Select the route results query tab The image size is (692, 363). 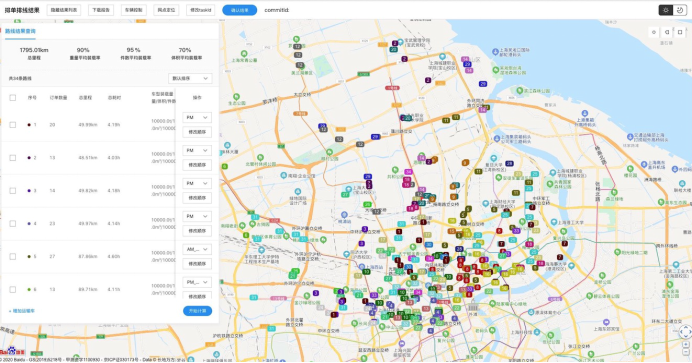[20, 31]
